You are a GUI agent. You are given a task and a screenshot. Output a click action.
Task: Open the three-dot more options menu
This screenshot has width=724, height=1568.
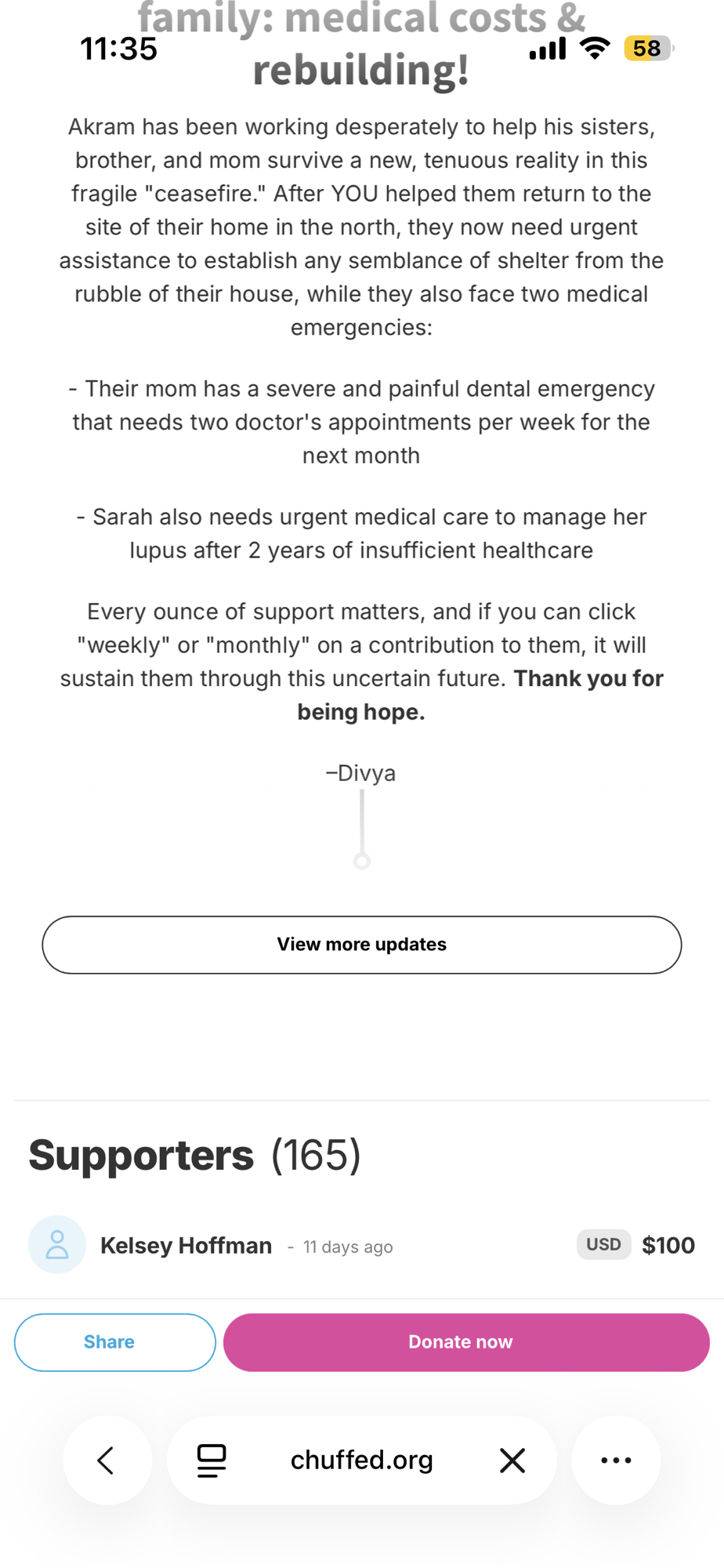coord(616,1460)
